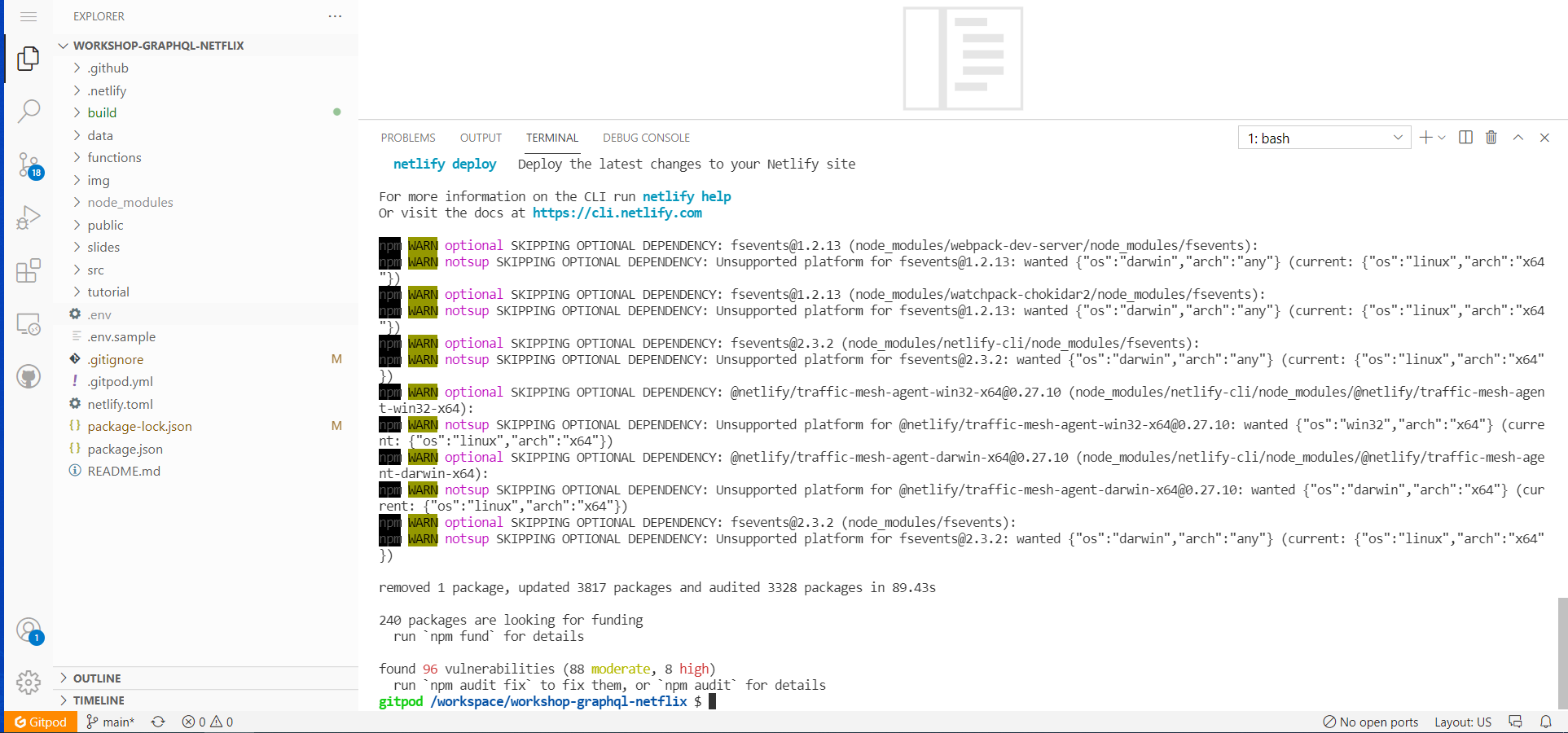The width and height of the screenshot is (1568, 733).
Task: Click 'No open ports' in status bar
Action: (x=1372, y=722)
